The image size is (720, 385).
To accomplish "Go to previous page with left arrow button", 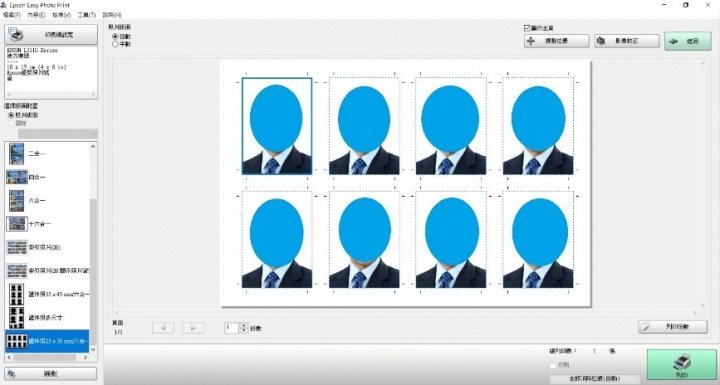I will [163, 328].
